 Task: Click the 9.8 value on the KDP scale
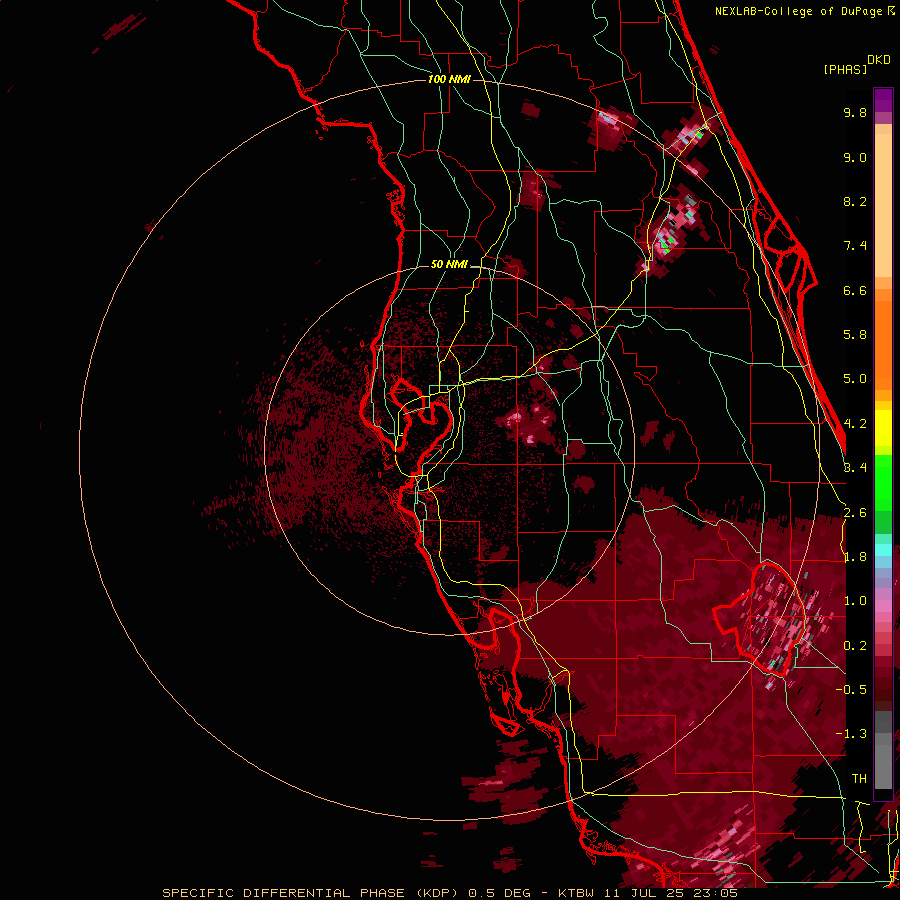855,112
